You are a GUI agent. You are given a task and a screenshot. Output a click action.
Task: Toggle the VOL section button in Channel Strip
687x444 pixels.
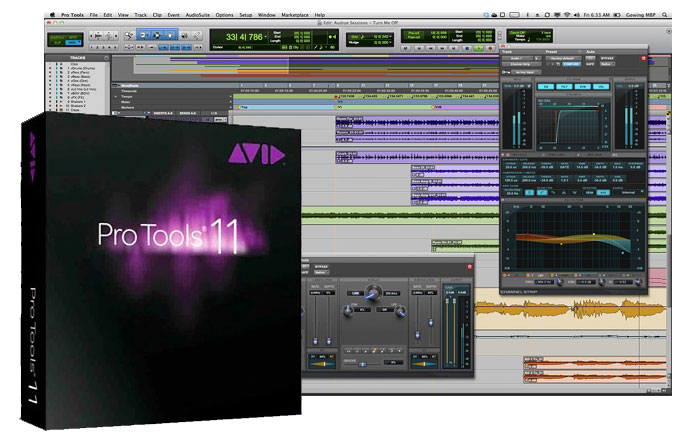click(x=601, y=87)
